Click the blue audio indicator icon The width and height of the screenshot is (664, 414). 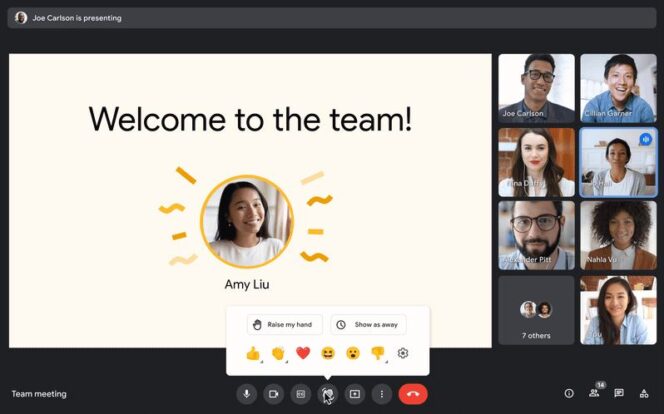(x=645, y=139)
